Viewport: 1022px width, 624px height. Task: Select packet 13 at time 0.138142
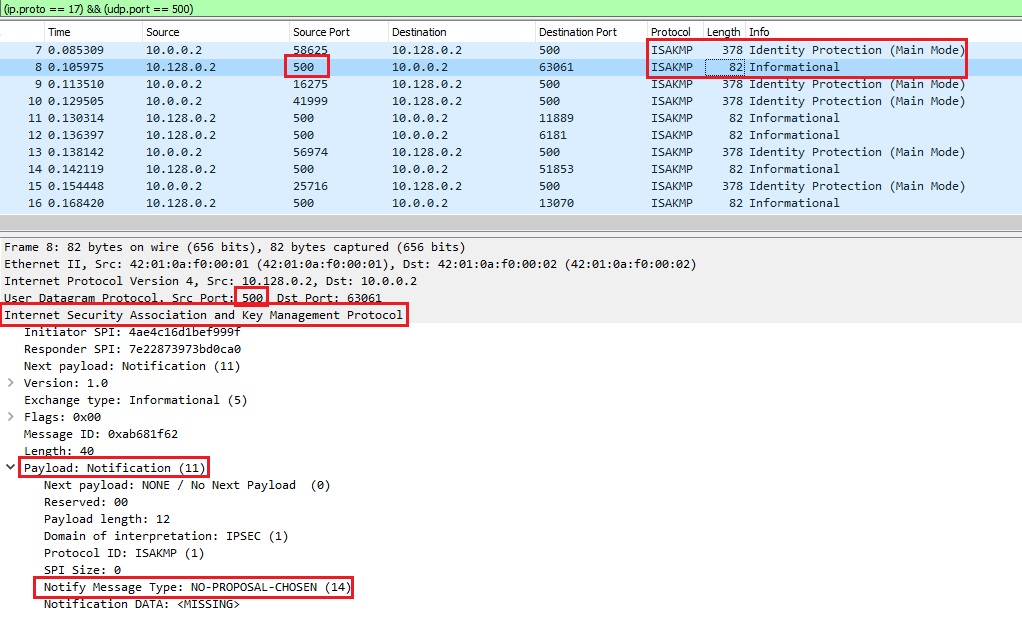[511, 152]
